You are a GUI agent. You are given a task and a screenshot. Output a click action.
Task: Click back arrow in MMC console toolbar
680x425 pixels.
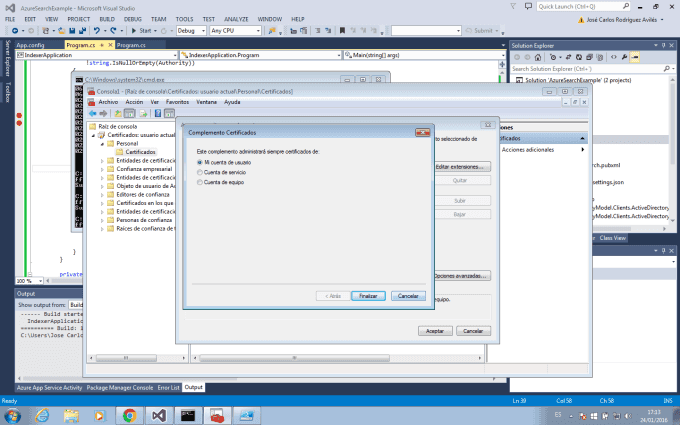[x=93, y=114]
